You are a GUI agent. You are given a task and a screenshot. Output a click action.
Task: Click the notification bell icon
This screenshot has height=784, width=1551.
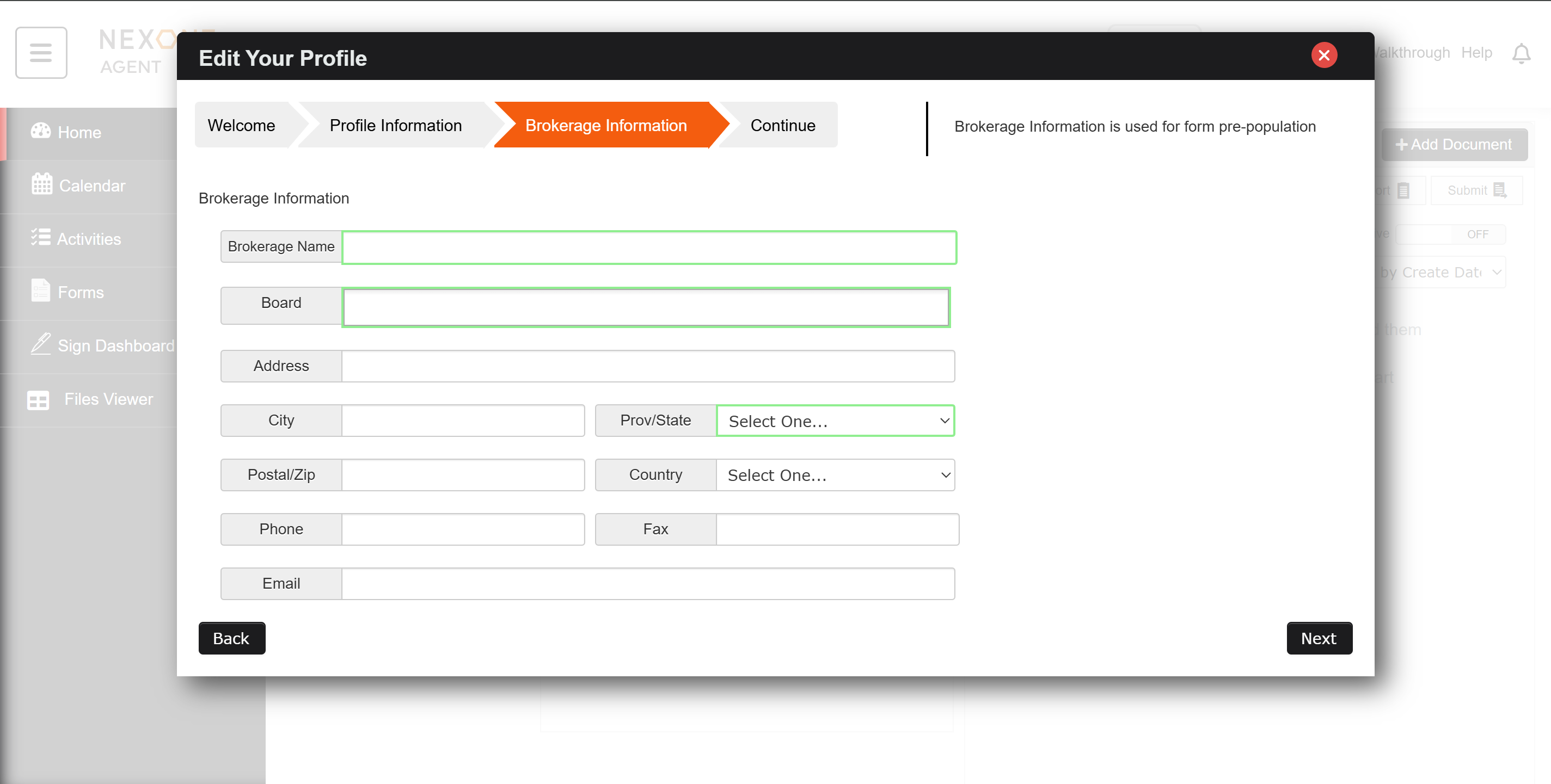point(1521,53)
